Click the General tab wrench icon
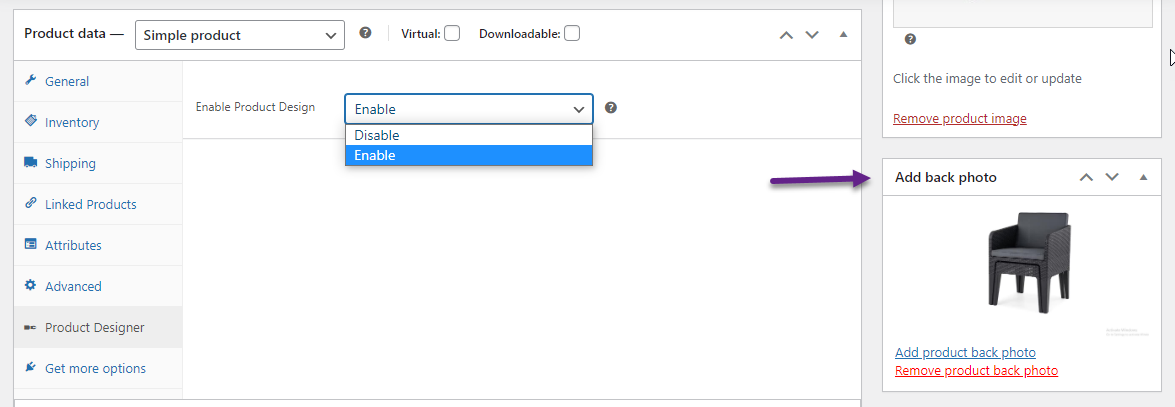 [x=31, y=80]
